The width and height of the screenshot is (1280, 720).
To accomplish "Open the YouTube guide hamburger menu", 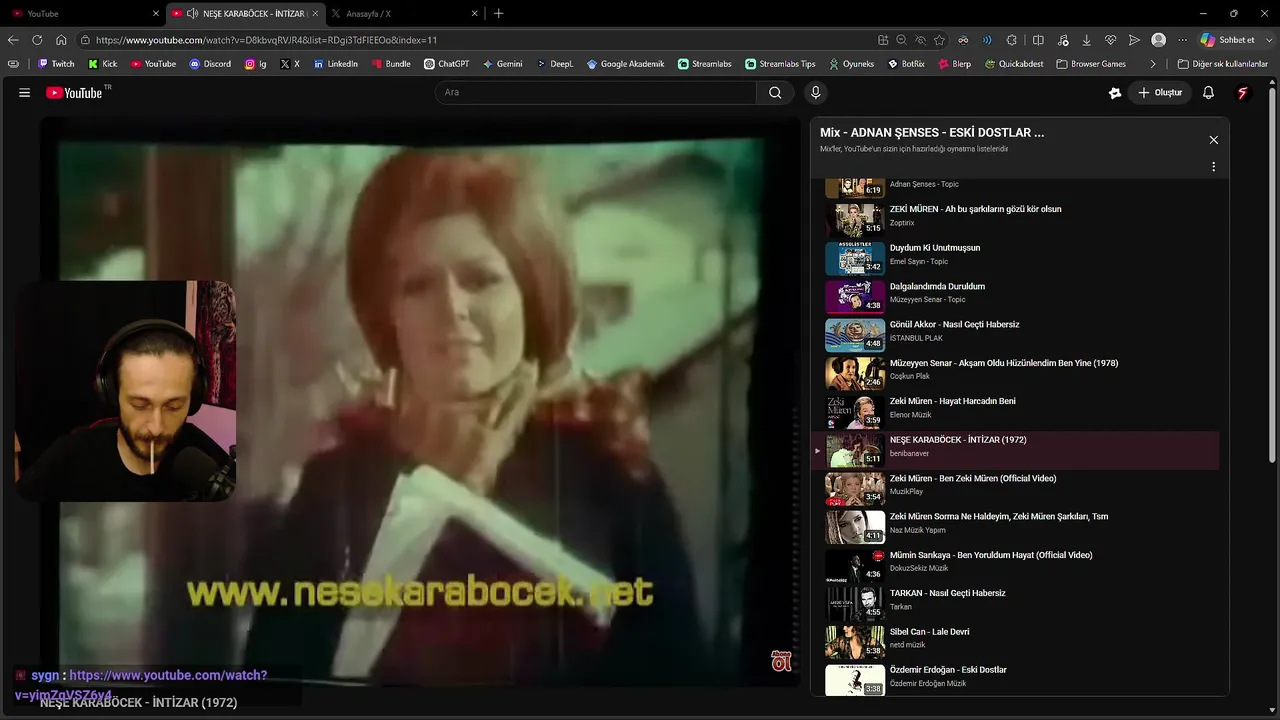I will coord(24,93).
